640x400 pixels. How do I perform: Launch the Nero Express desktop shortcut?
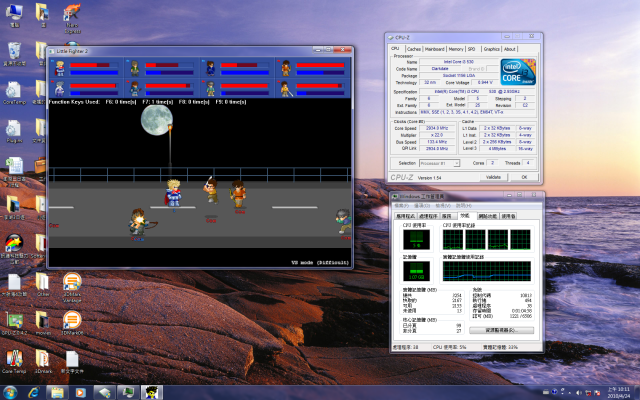coord(72,18)
